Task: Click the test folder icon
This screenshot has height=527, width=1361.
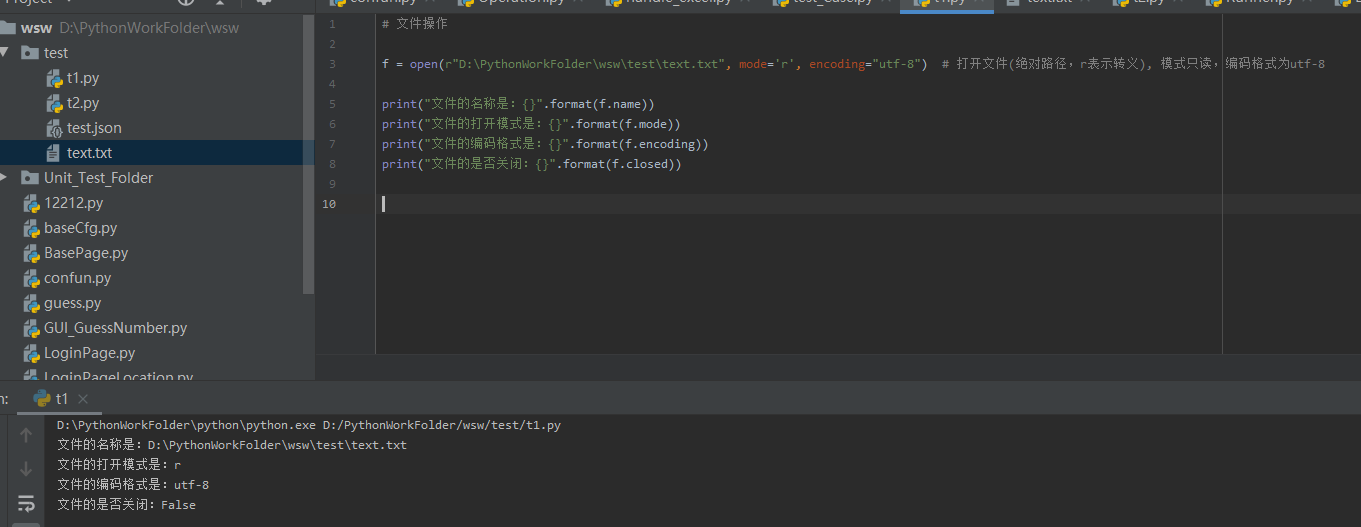Action: tap(29, 53)
